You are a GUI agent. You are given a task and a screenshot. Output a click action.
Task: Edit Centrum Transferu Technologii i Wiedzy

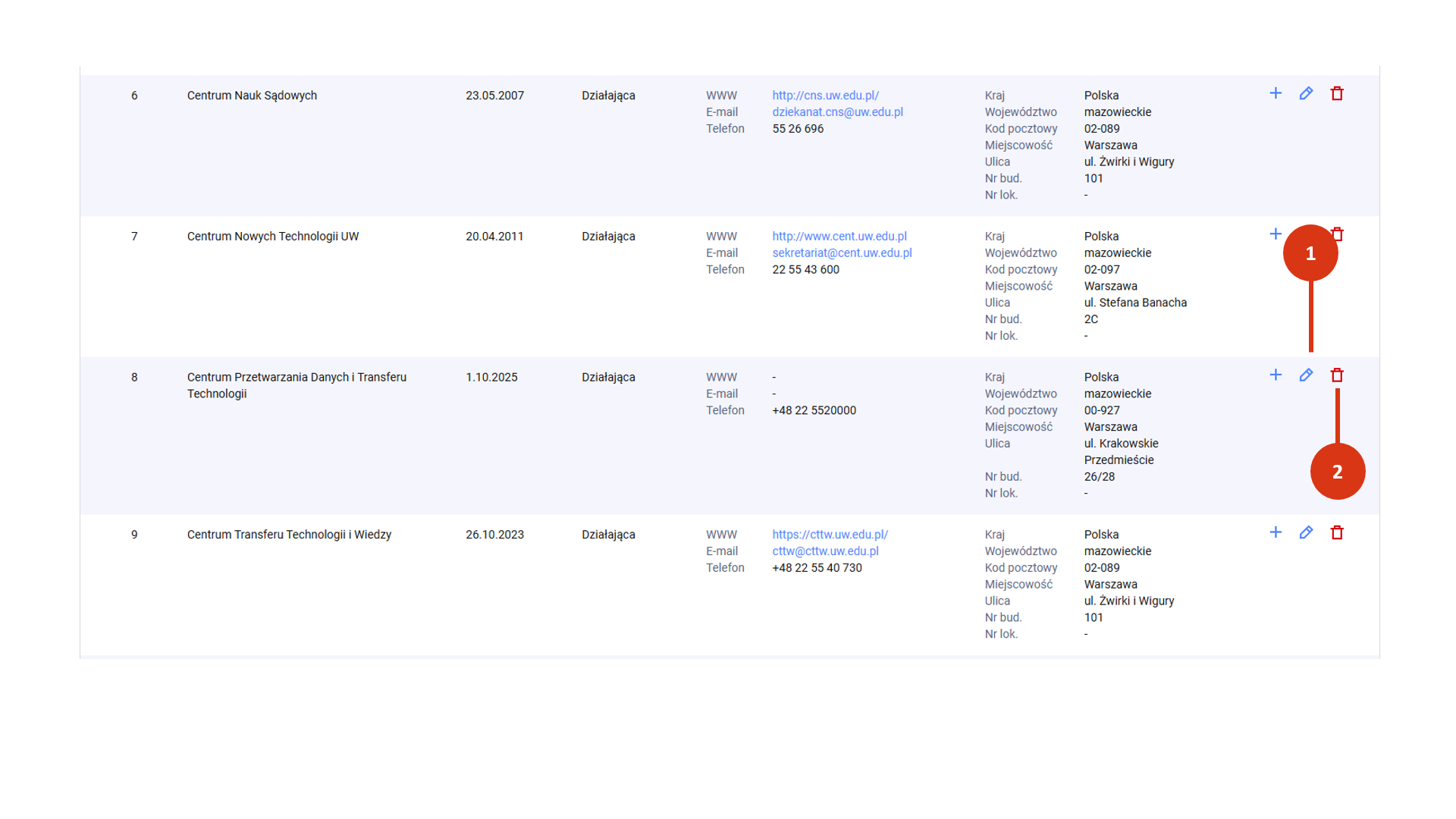[x=1306, y=532]
